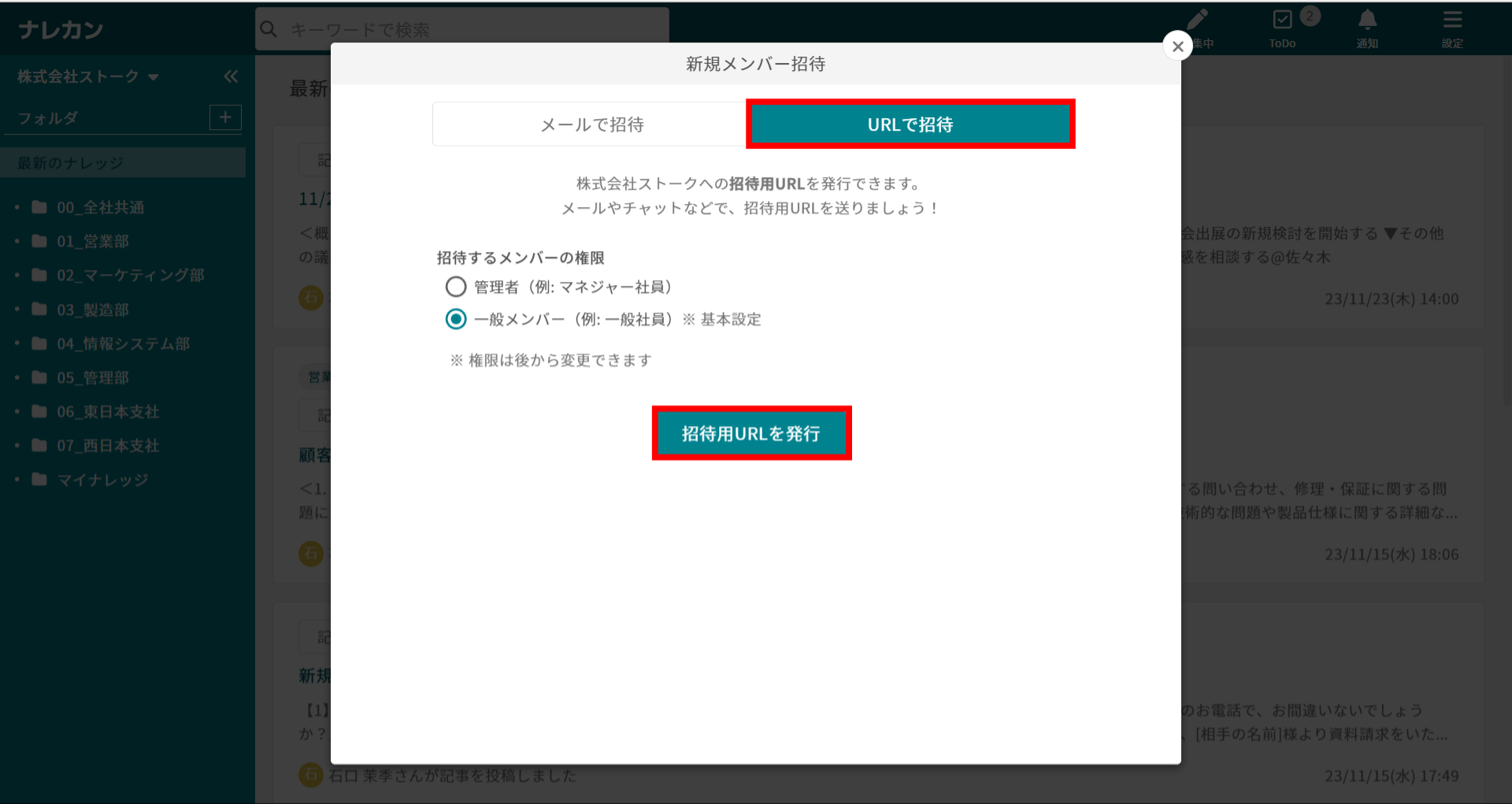Collapse sidebar with double chevron icon
The image size is (1512, 804).
pos(231,76)
